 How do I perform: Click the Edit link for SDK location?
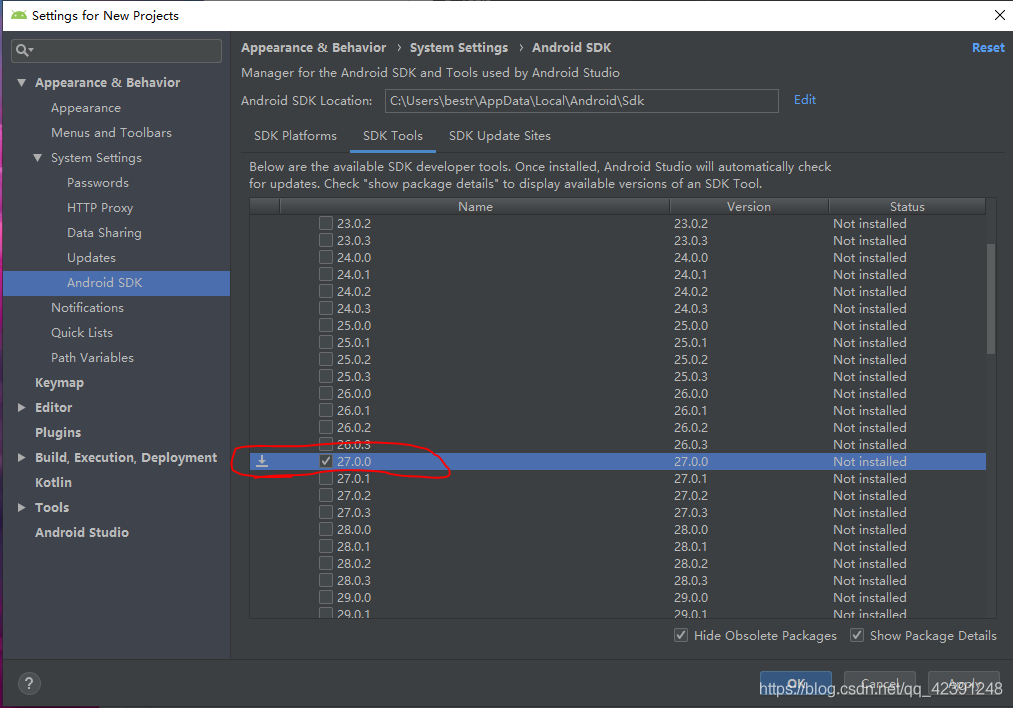804,100
